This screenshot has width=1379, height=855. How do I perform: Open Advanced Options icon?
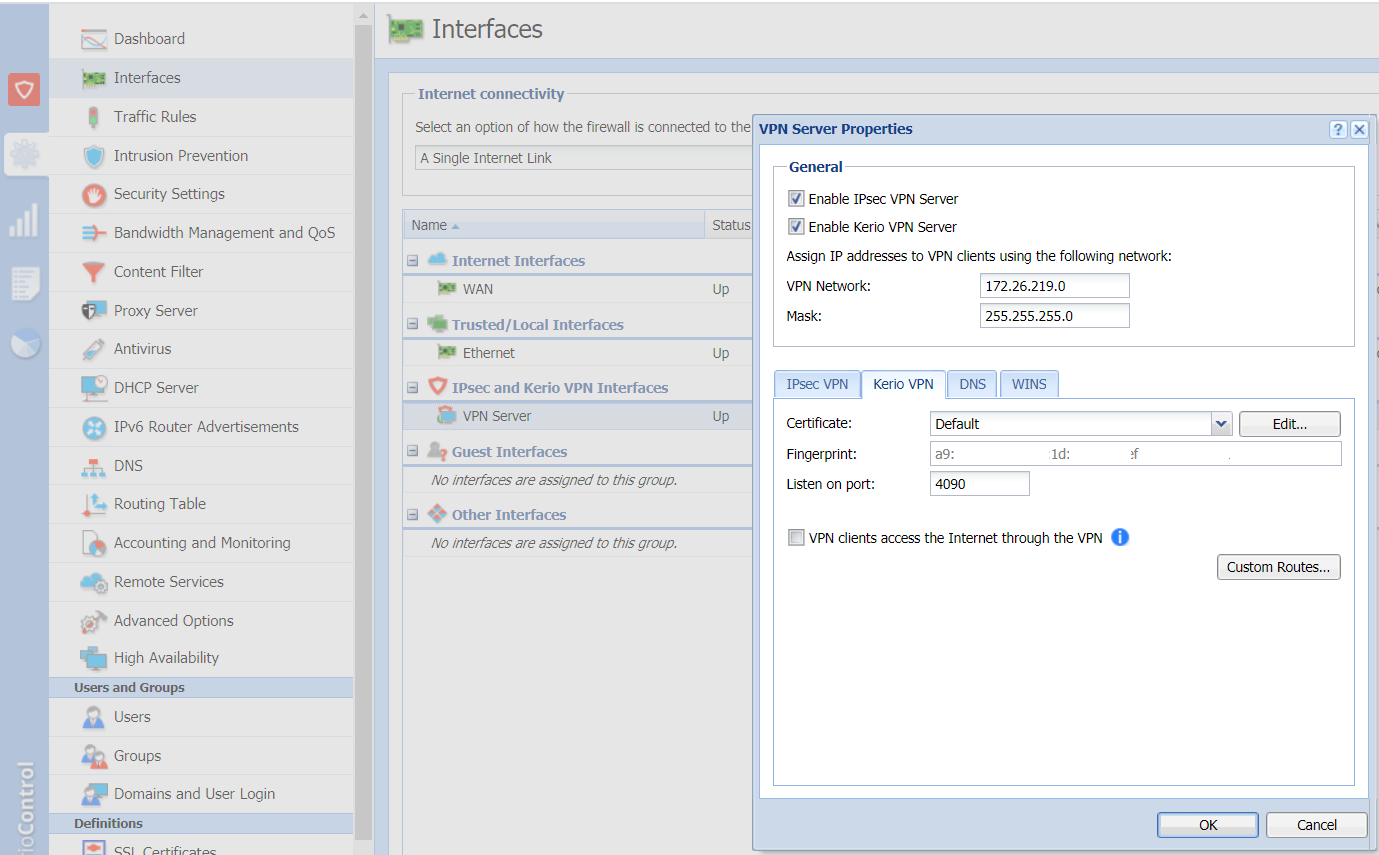pos(94,621)
